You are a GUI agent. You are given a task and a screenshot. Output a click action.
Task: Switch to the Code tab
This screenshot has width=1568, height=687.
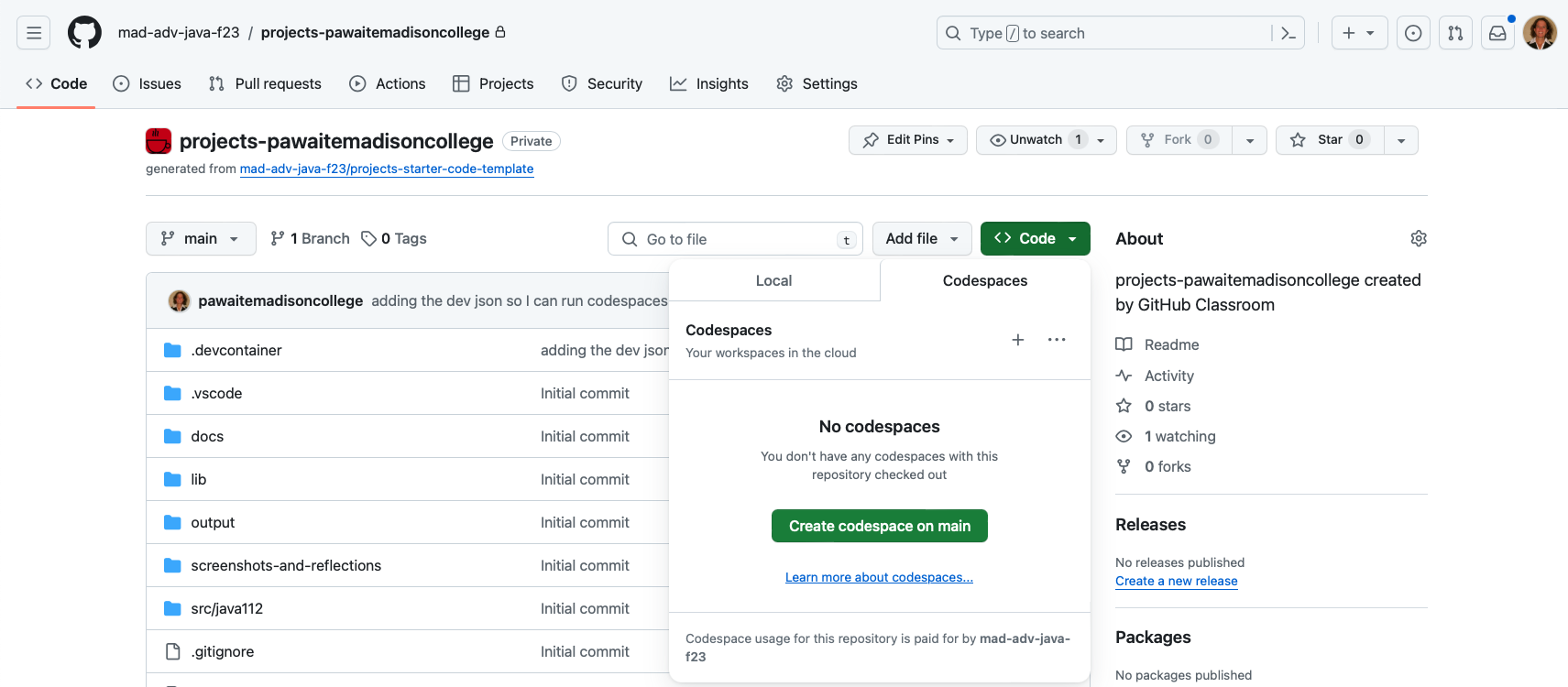coord(56,83)
